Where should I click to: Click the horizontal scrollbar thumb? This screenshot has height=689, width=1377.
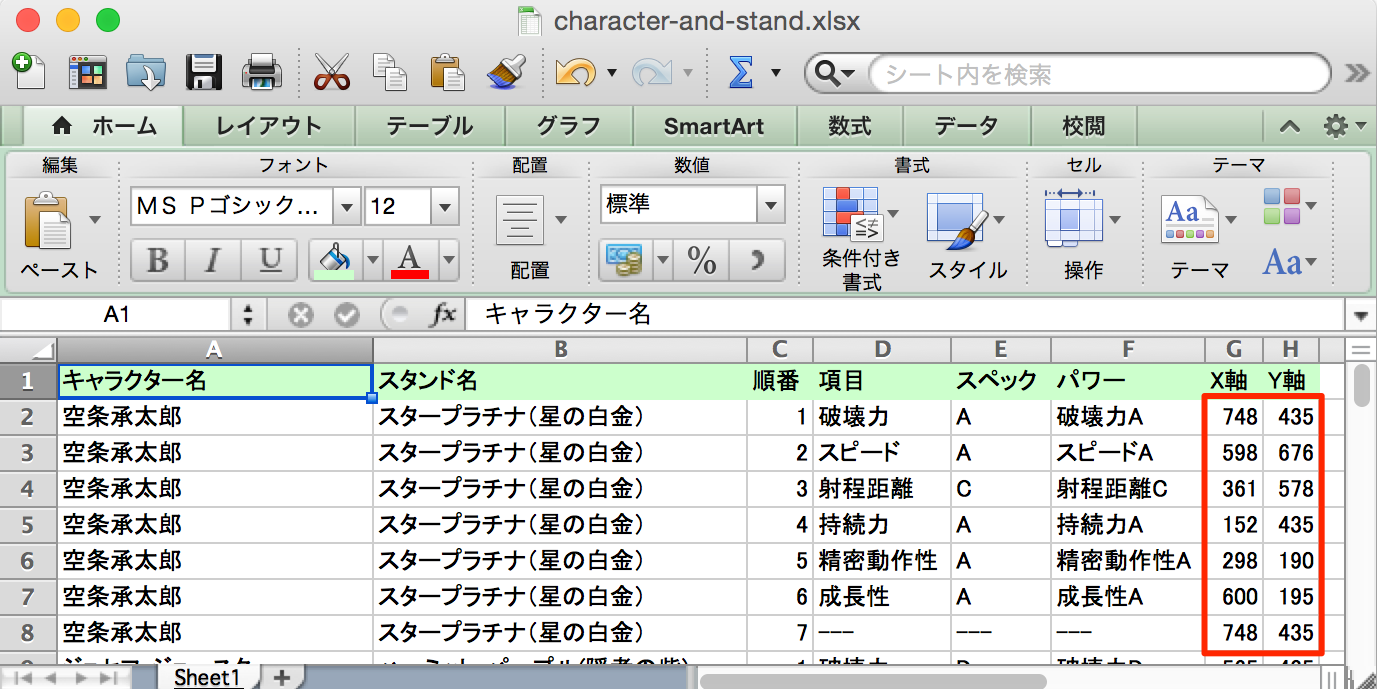pos(872,680)
